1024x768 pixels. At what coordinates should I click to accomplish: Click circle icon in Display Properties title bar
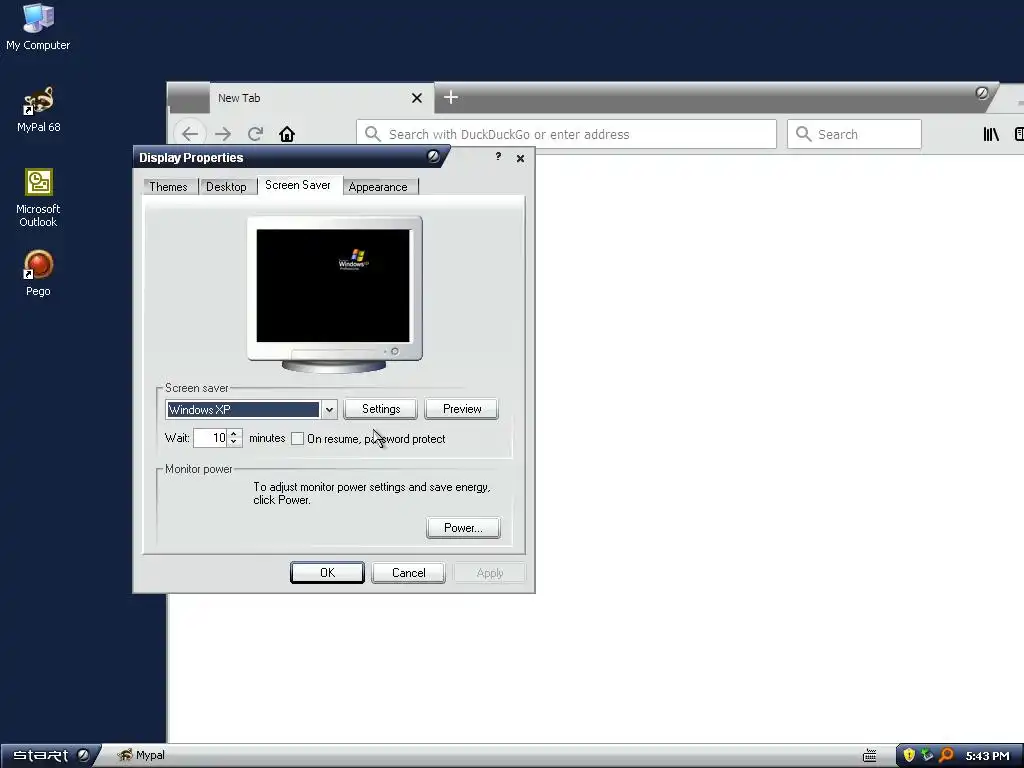[x=433, y=156]
